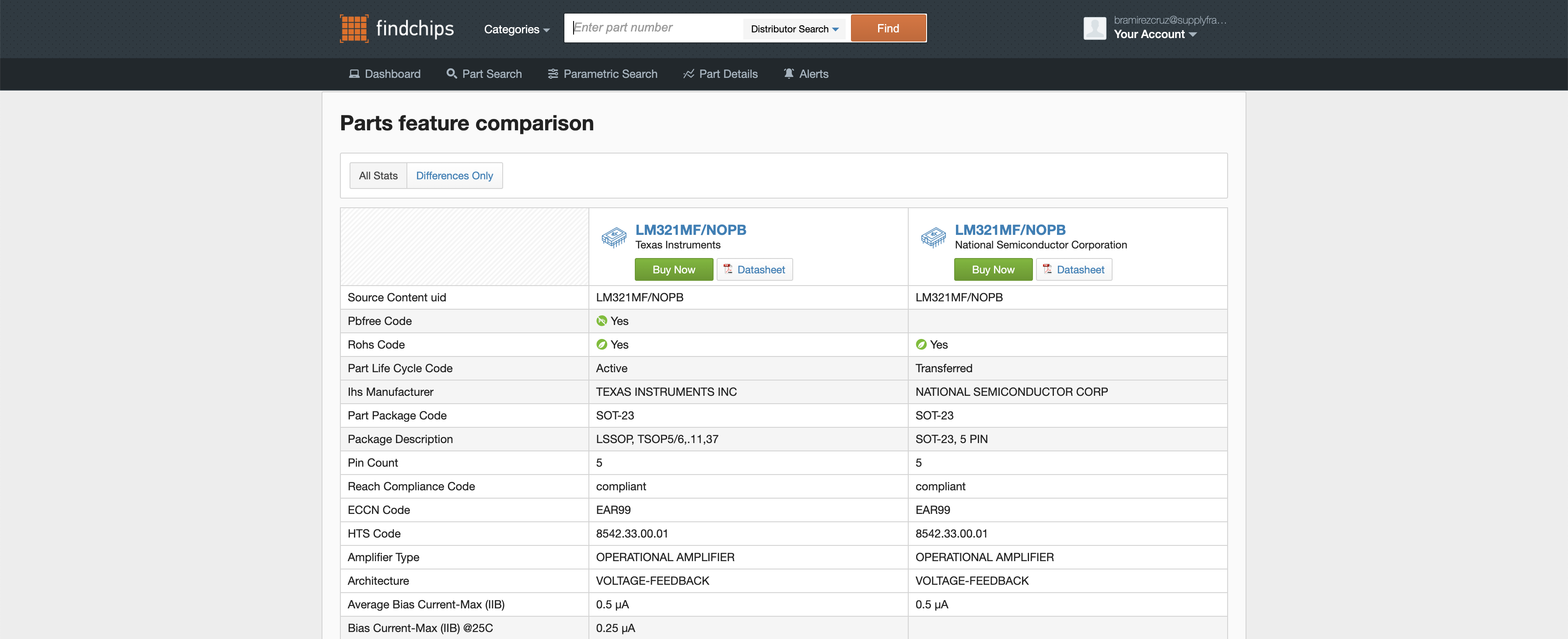The height and width of the screenshot is (639, 1568).
Task: Open Part Details navigation item
Action: pyautogui.click(x=720, y=73)
